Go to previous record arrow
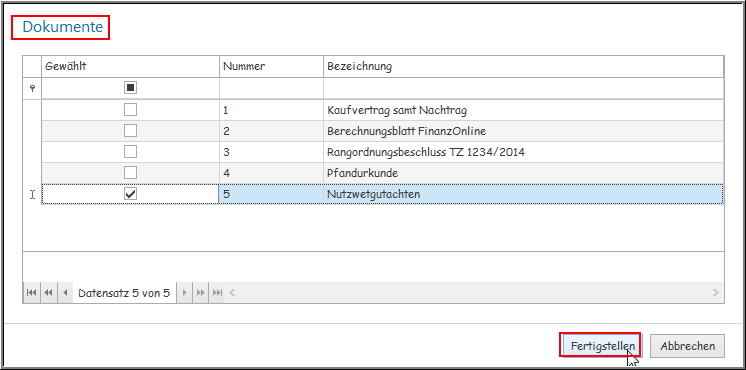 [65, 292]
